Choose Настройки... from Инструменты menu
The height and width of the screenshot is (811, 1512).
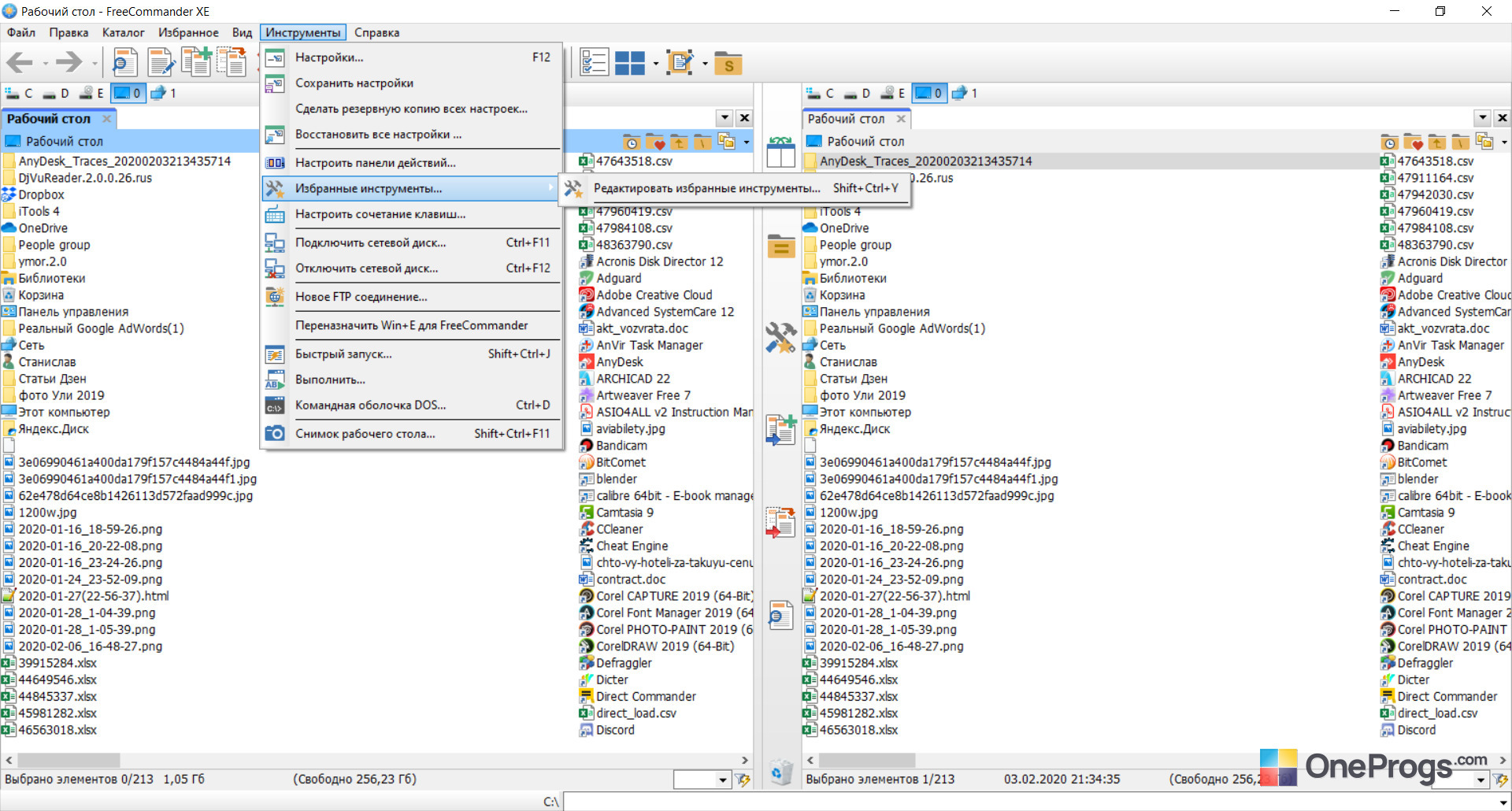[x=412, y=57]
